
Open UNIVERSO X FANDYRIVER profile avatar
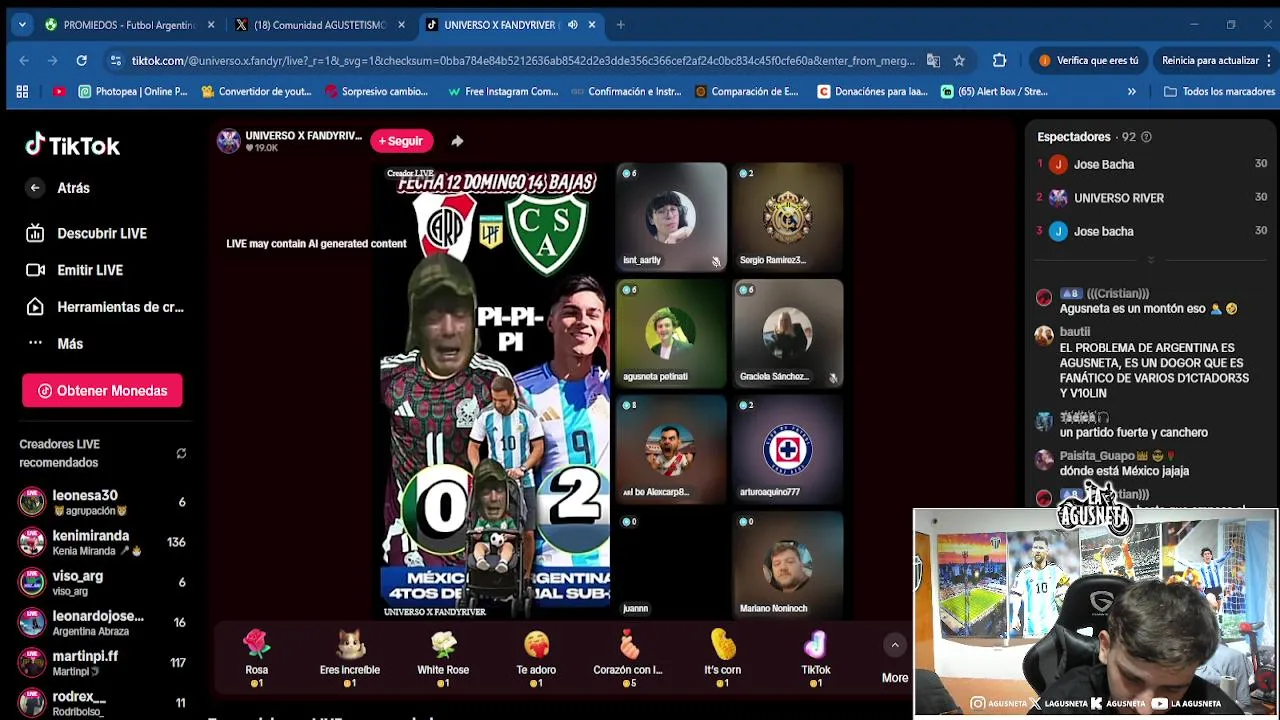click(x=229, y=141)
